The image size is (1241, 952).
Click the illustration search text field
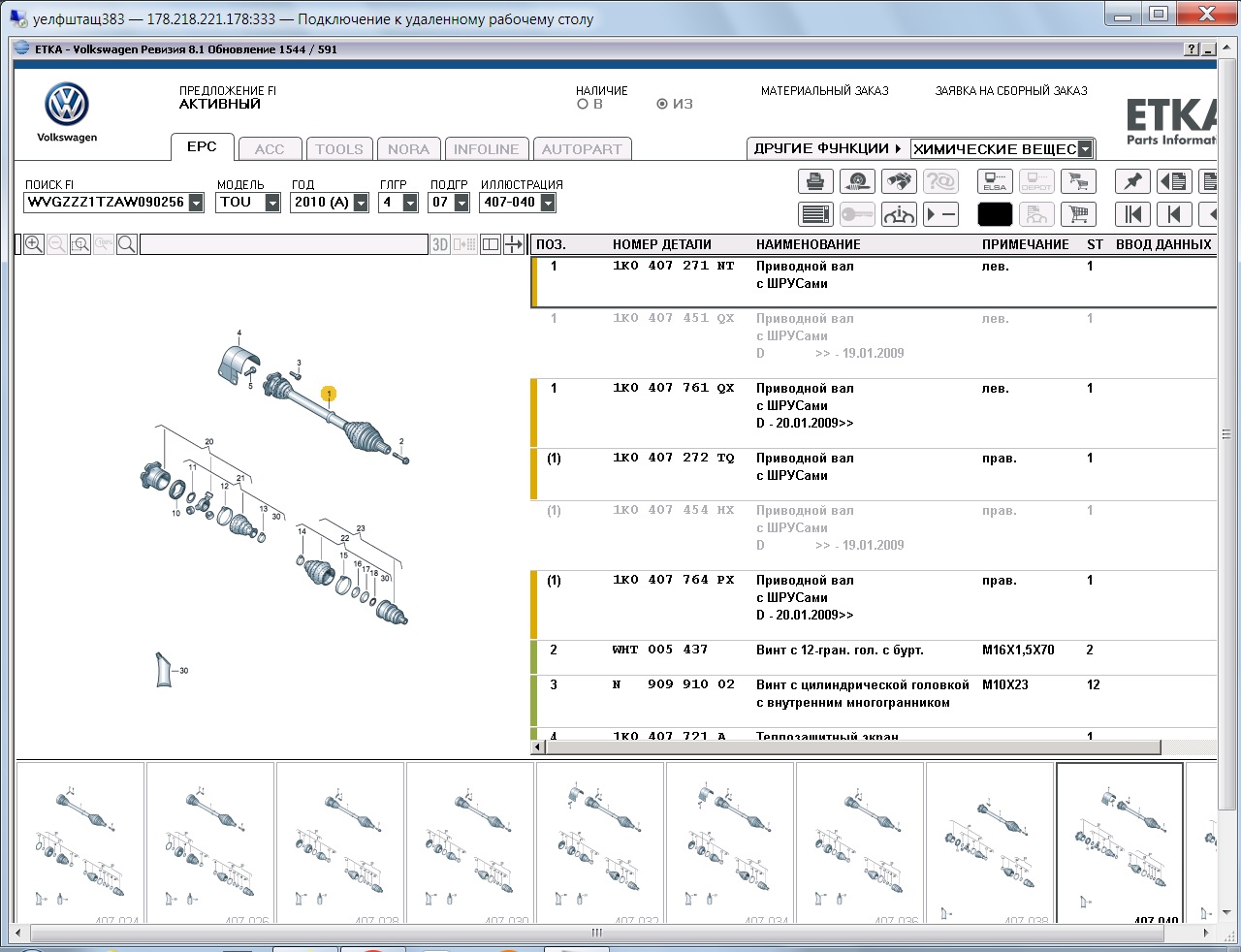[284, 244]
